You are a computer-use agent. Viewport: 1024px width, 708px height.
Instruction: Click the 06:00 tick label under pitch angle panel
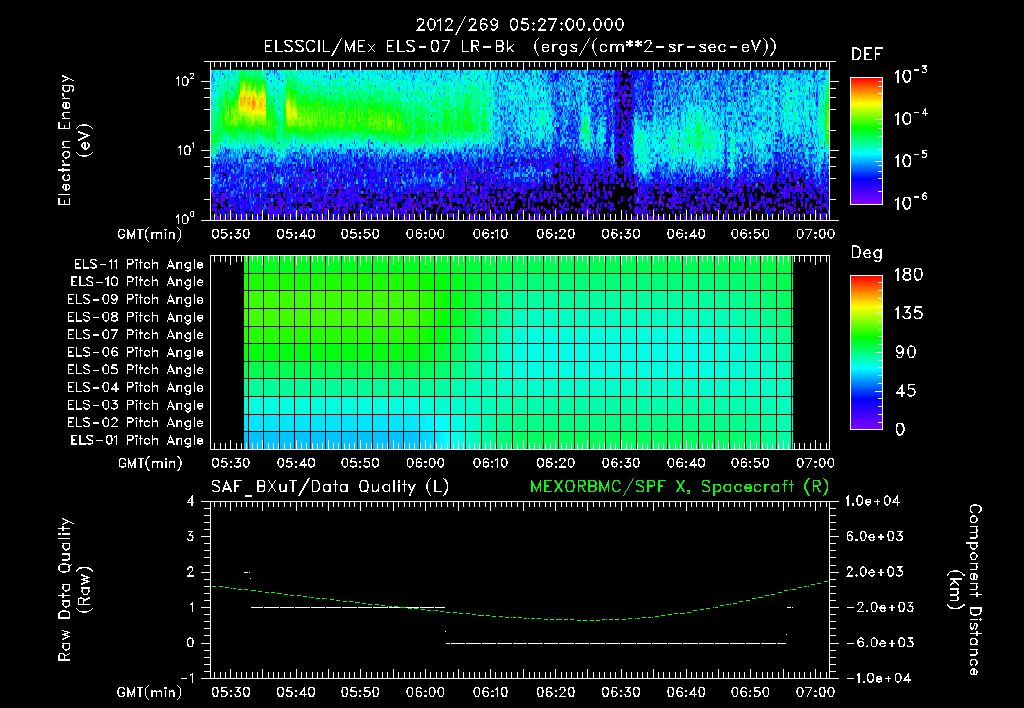(x=425, y=463)
